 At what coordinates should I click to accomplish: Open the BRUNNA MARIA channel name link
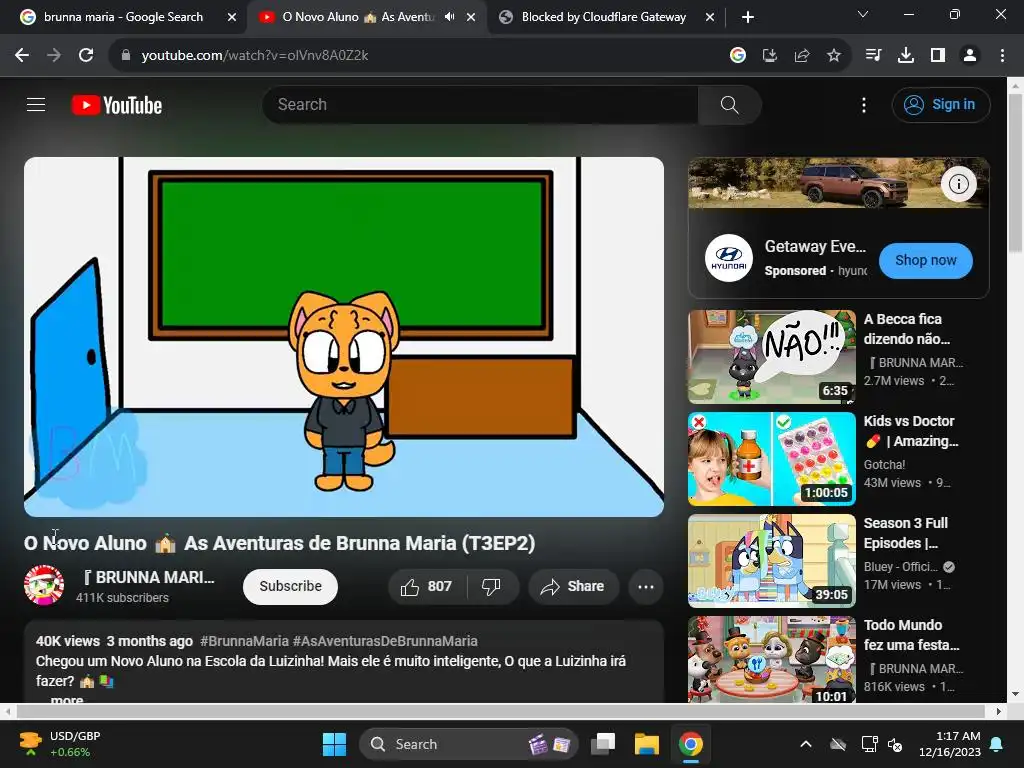click(148, 577)
